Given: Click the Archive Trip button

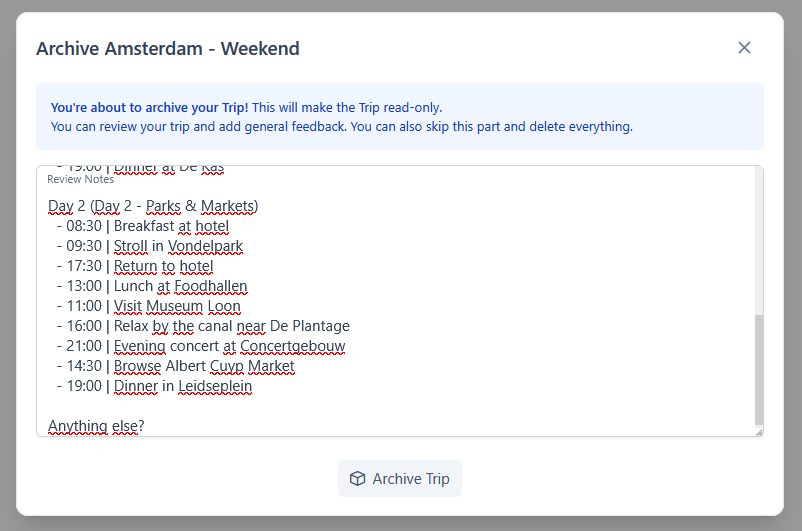Looking at the screenshot, I should 400,479.
